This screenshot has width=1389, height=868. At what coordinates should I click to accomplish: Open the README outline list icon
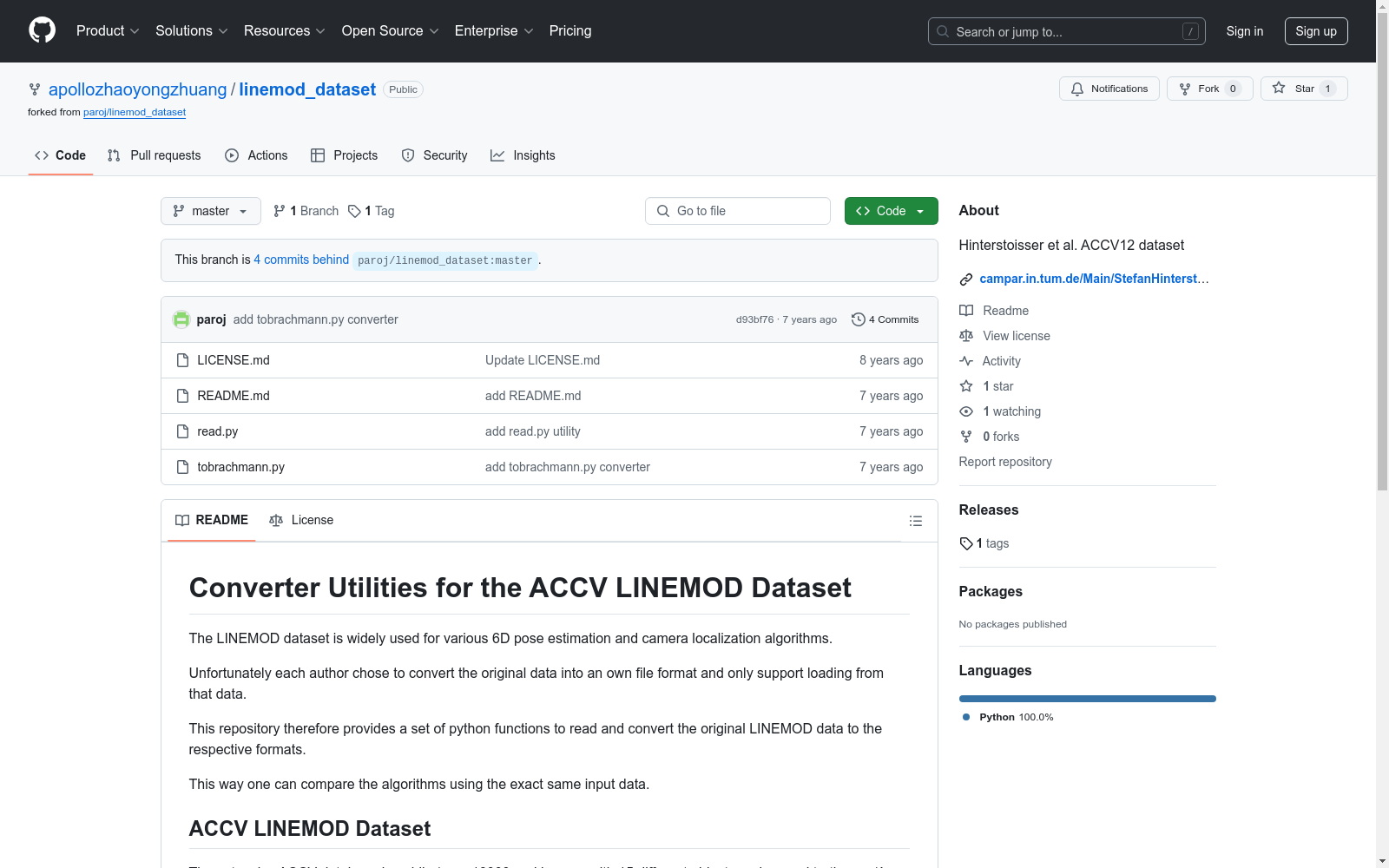(916, 521)
